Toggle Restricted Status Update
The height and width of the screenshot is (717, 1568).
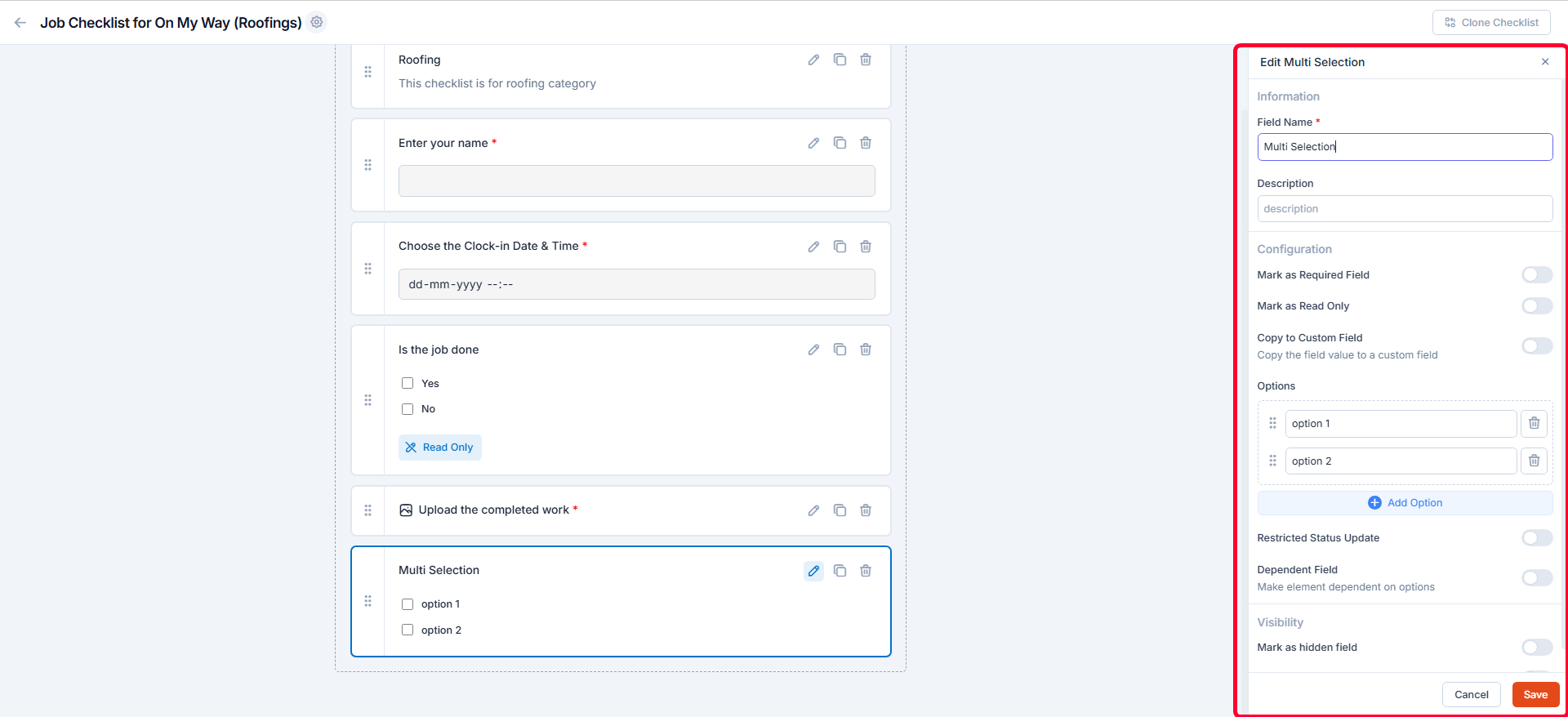(1537, 538)
